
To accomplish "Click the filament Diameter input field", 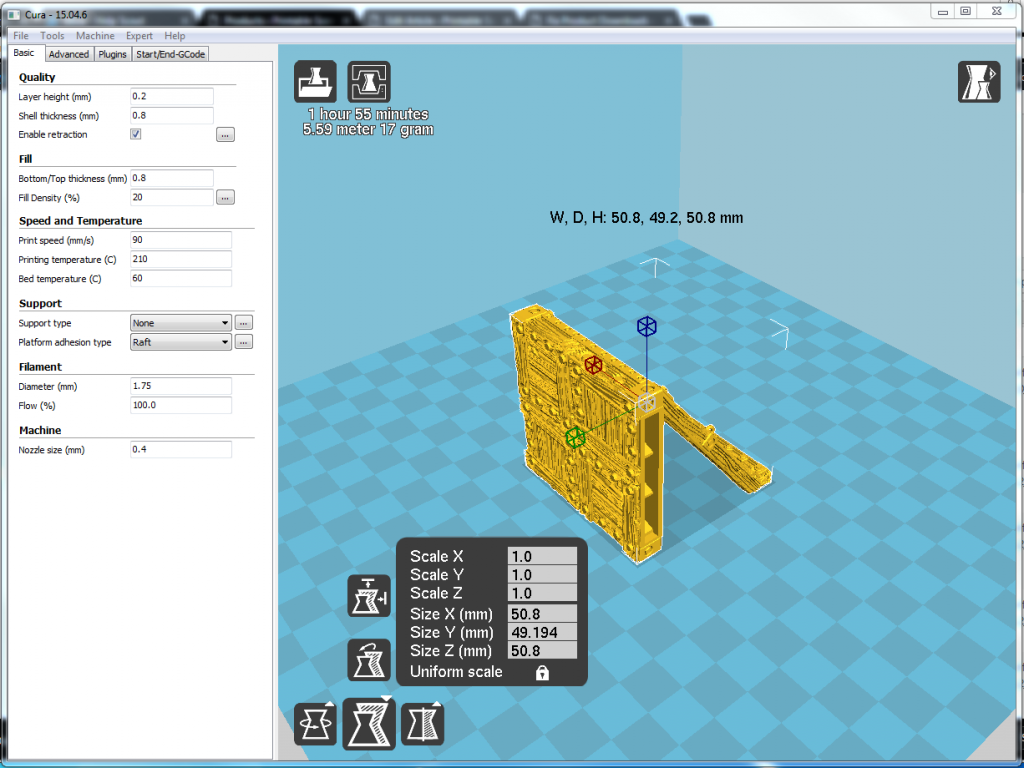I will pos(181,386).
